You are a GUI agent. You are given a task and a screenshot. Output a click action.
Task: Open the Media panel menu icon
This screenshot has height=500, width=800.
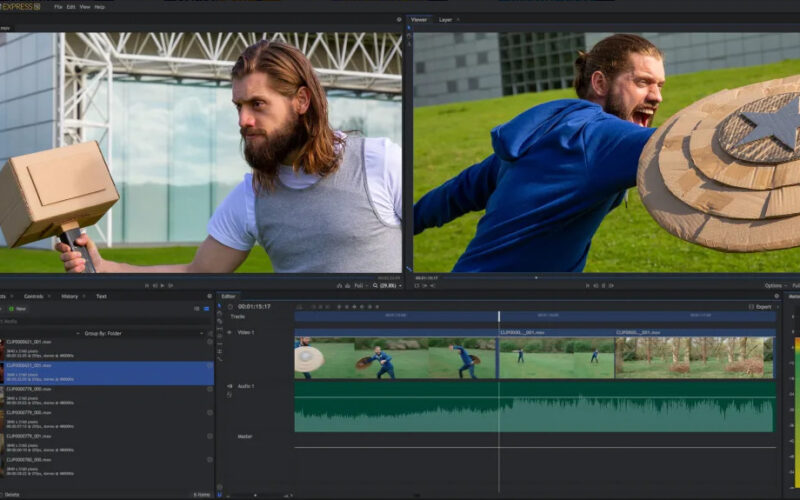point(209,296)
